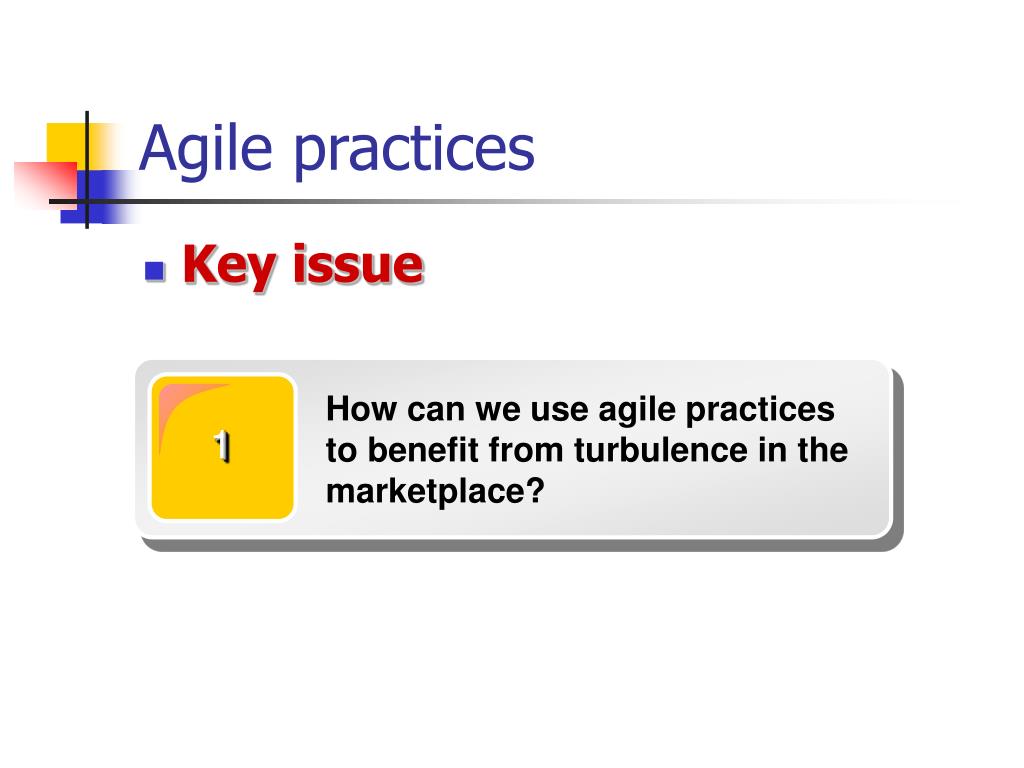Select the red "Key issue" heading

(x=303, y=264)
